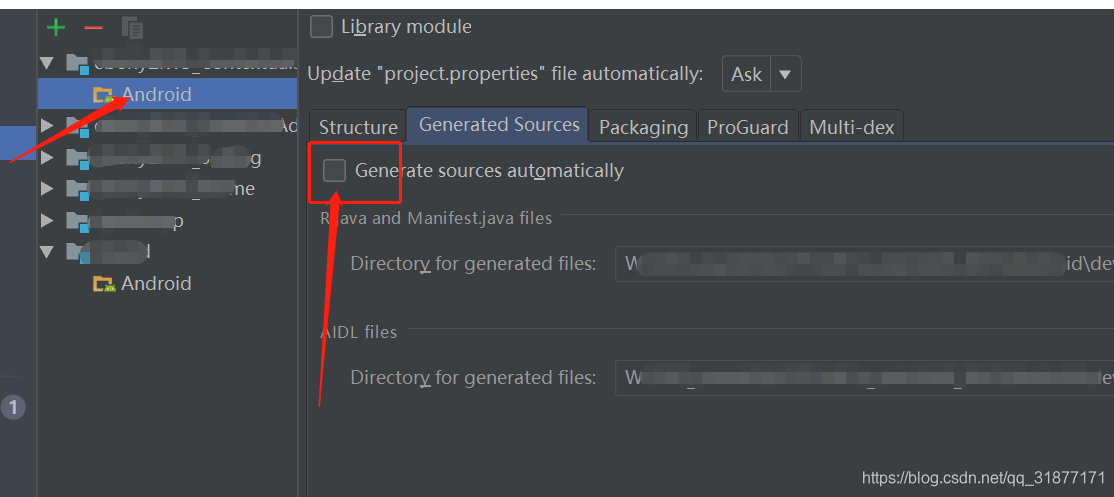Expand the module ending in 'Ad'
This screenshot has width=1114, height=497.
pyautogui.click(x=47, y=126)
